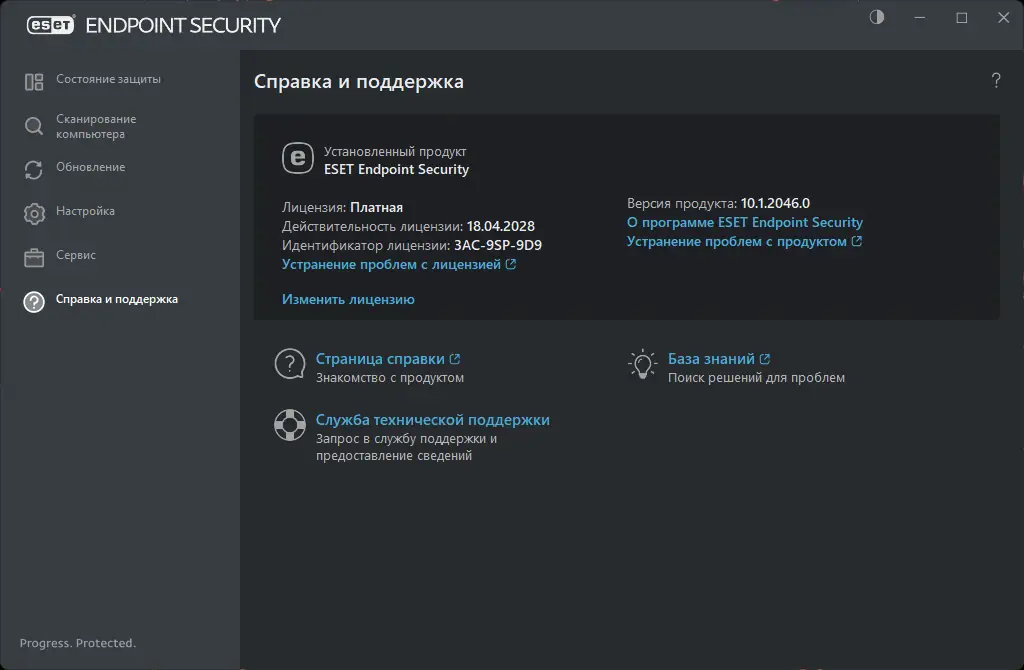Click the Изменить лицензию link
This screenshot has height=670, width=1024.
pos(348,299)
